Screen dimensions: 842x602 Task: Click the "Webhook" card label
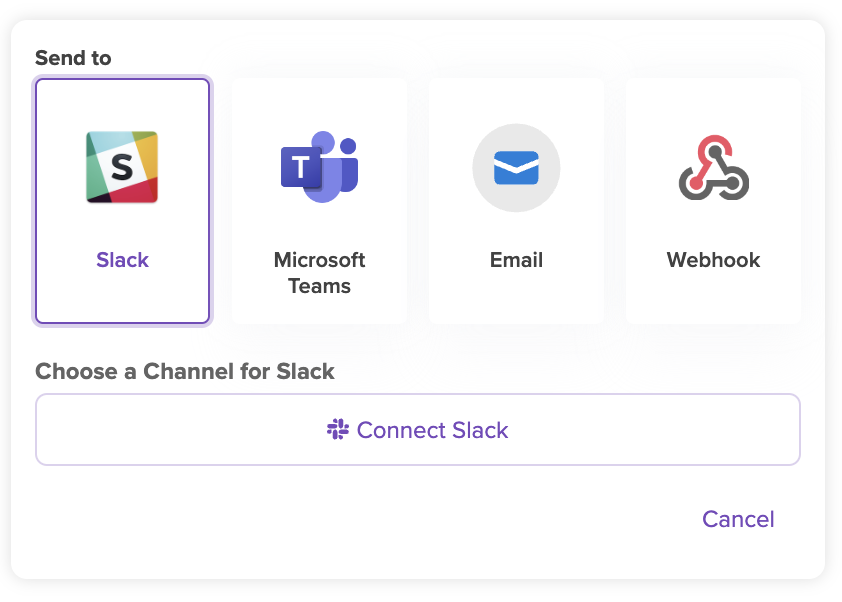click(x=713, y=260)
